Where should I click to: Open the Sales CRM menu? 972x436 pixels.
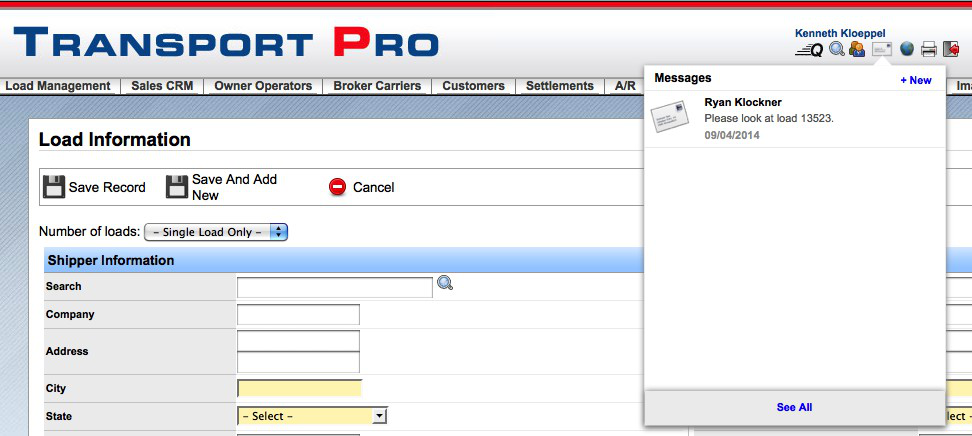click(x=162, y=86)
